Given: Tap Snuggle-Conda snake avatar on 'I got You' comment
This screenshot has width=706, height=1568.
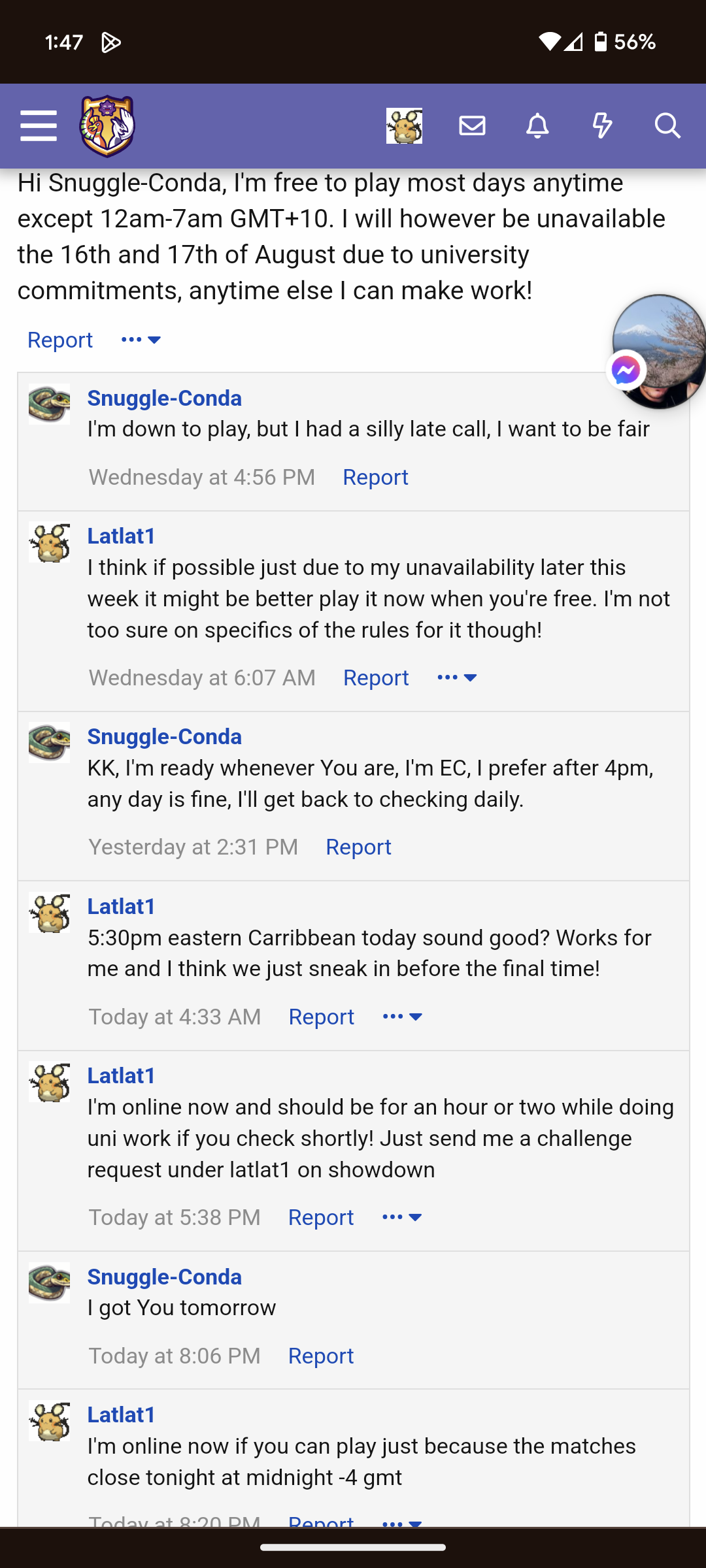Looking at the screenshot, I should (x=49, y=1282).
